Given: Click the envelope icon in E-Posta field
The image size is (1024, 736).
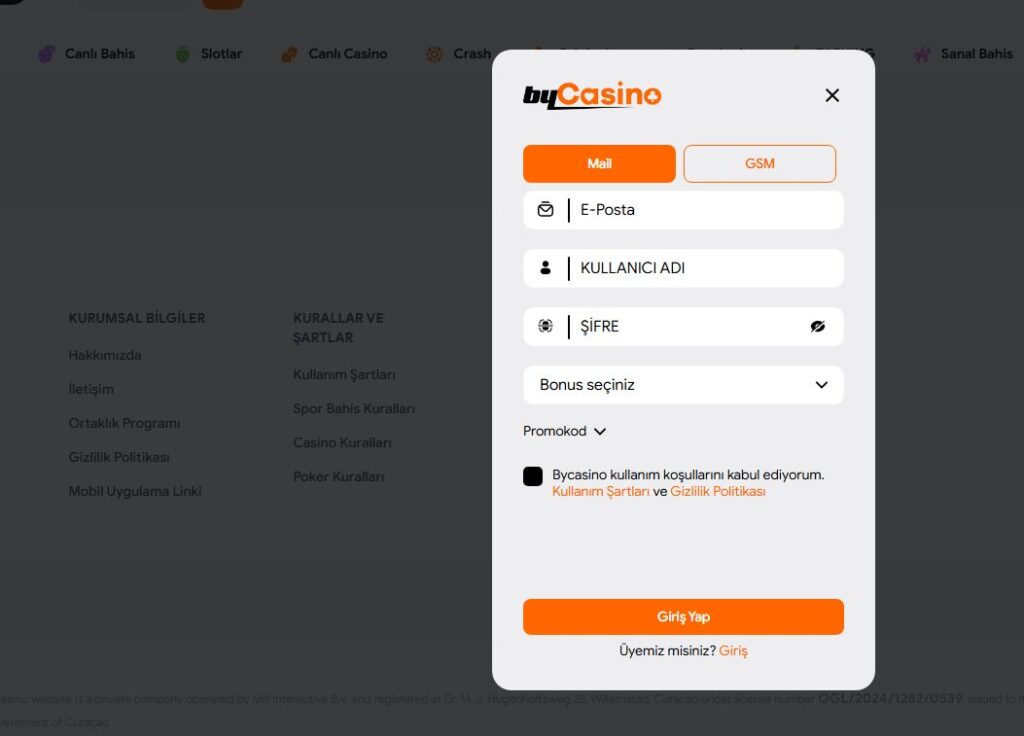Looking at the screenshot, I should (545, 210).
